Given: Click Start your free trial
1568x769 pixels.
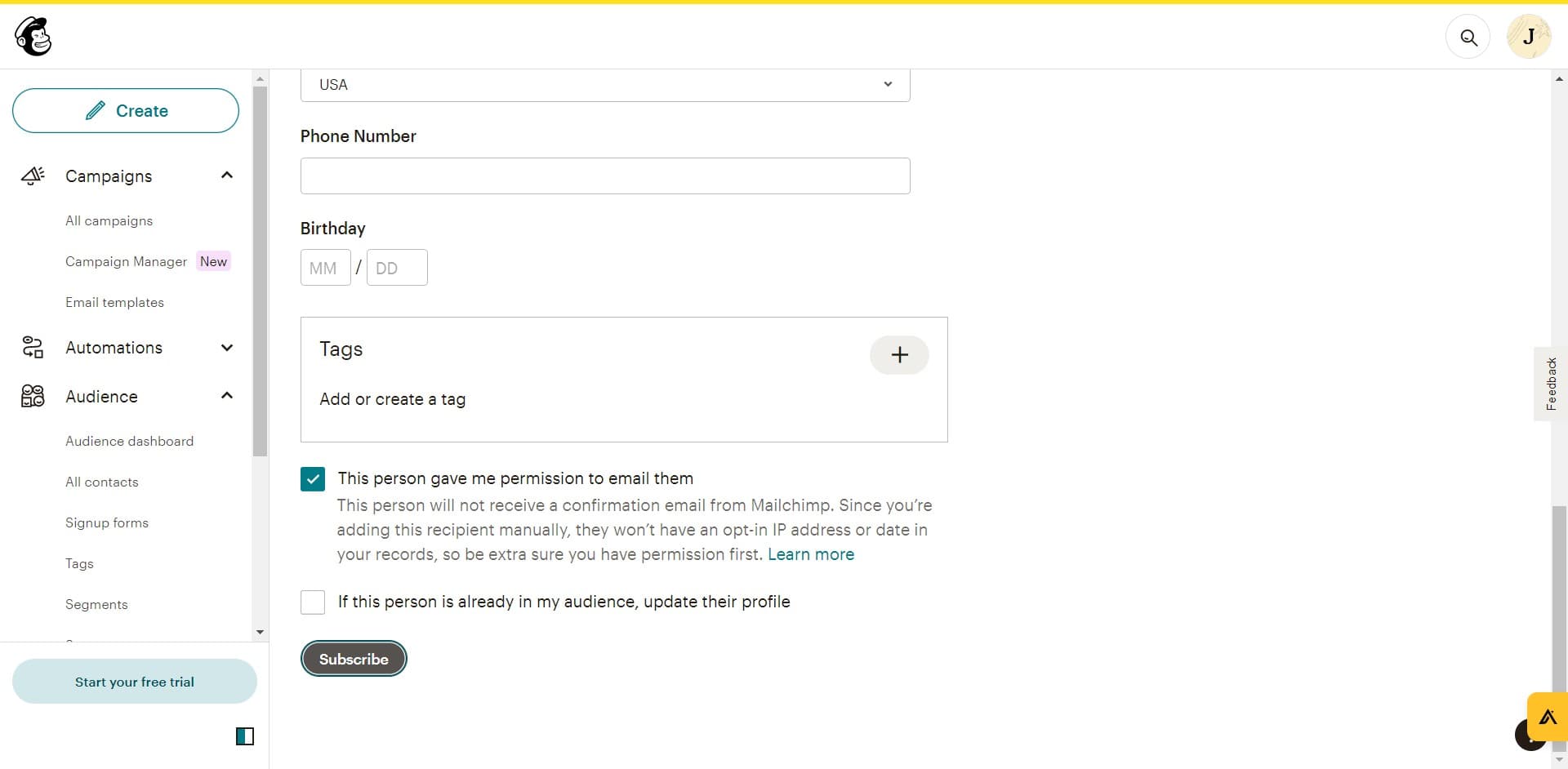Looking at the screenshot, I should 133,681.
